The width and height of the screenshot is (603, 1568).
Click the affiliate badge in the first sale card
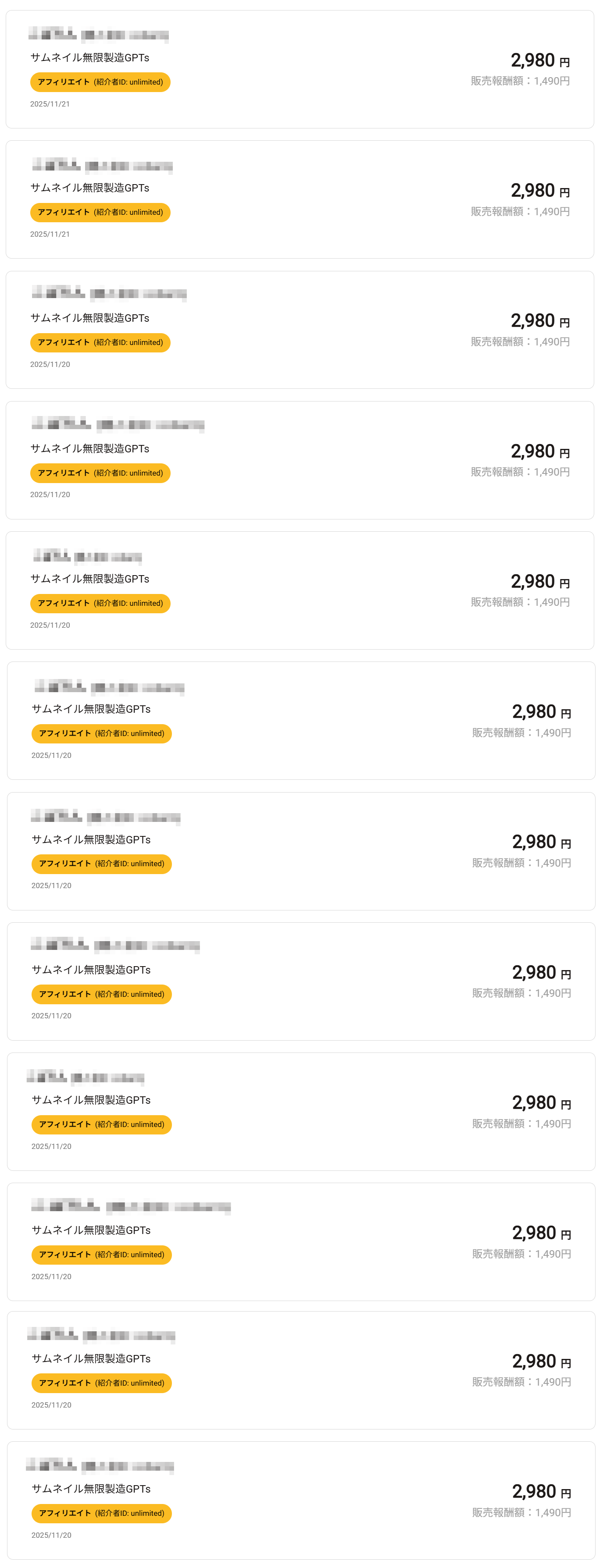100,82
